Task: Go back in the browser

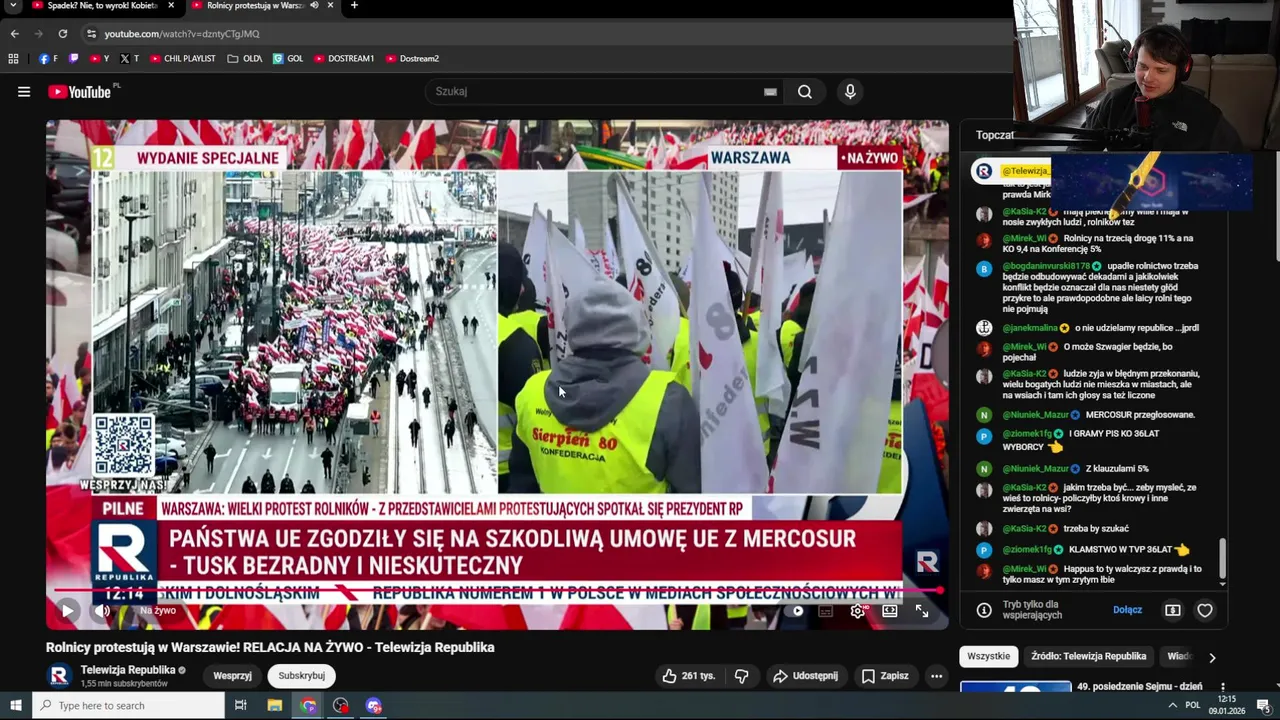Action: [x=14, y=33]
